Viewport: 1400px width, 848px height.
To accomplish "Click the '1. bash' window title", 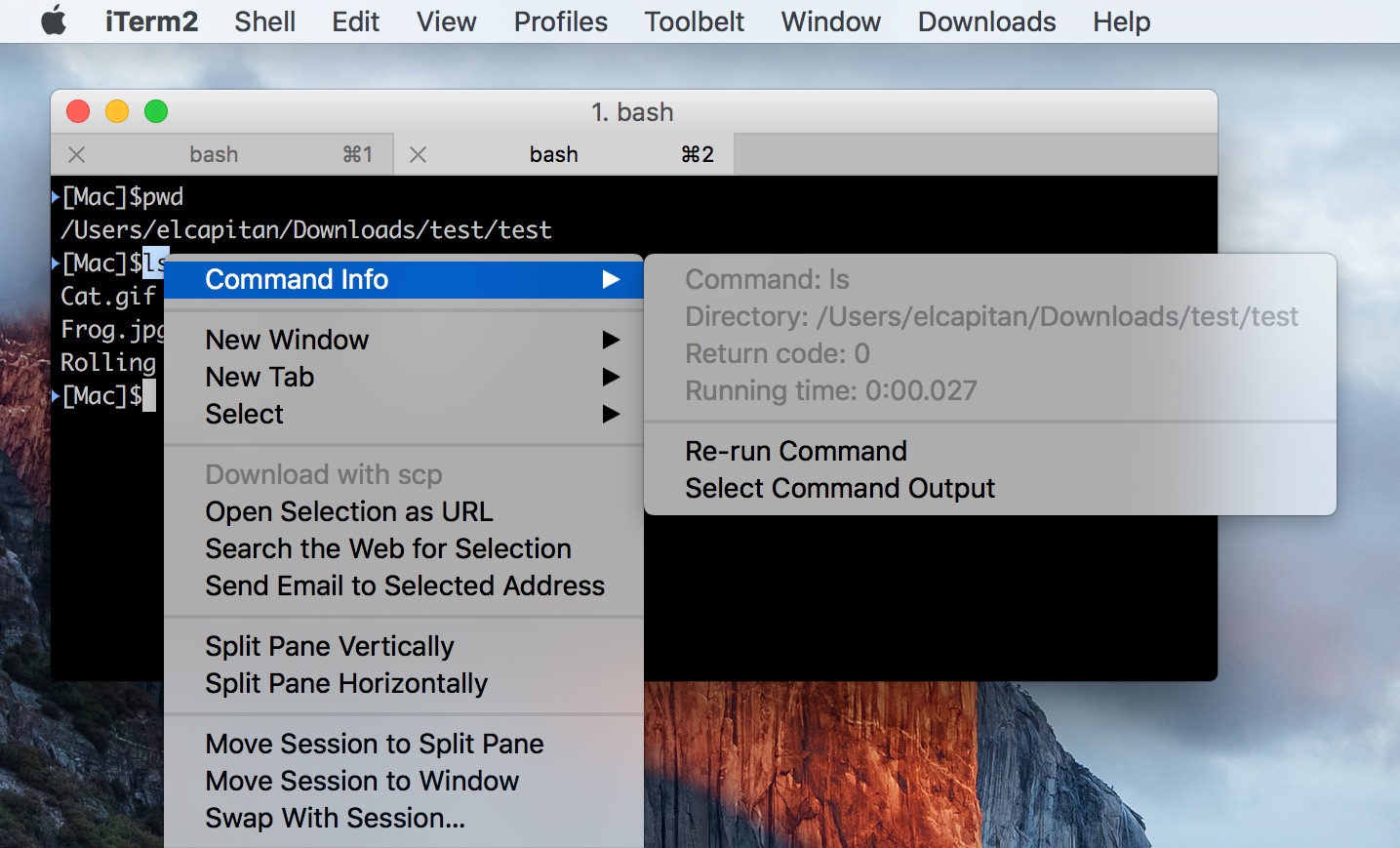I will click(x=632, y=112).
